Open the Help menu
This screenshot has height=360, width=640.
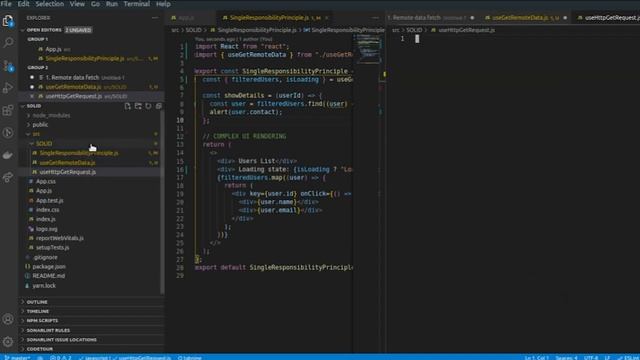163,4
